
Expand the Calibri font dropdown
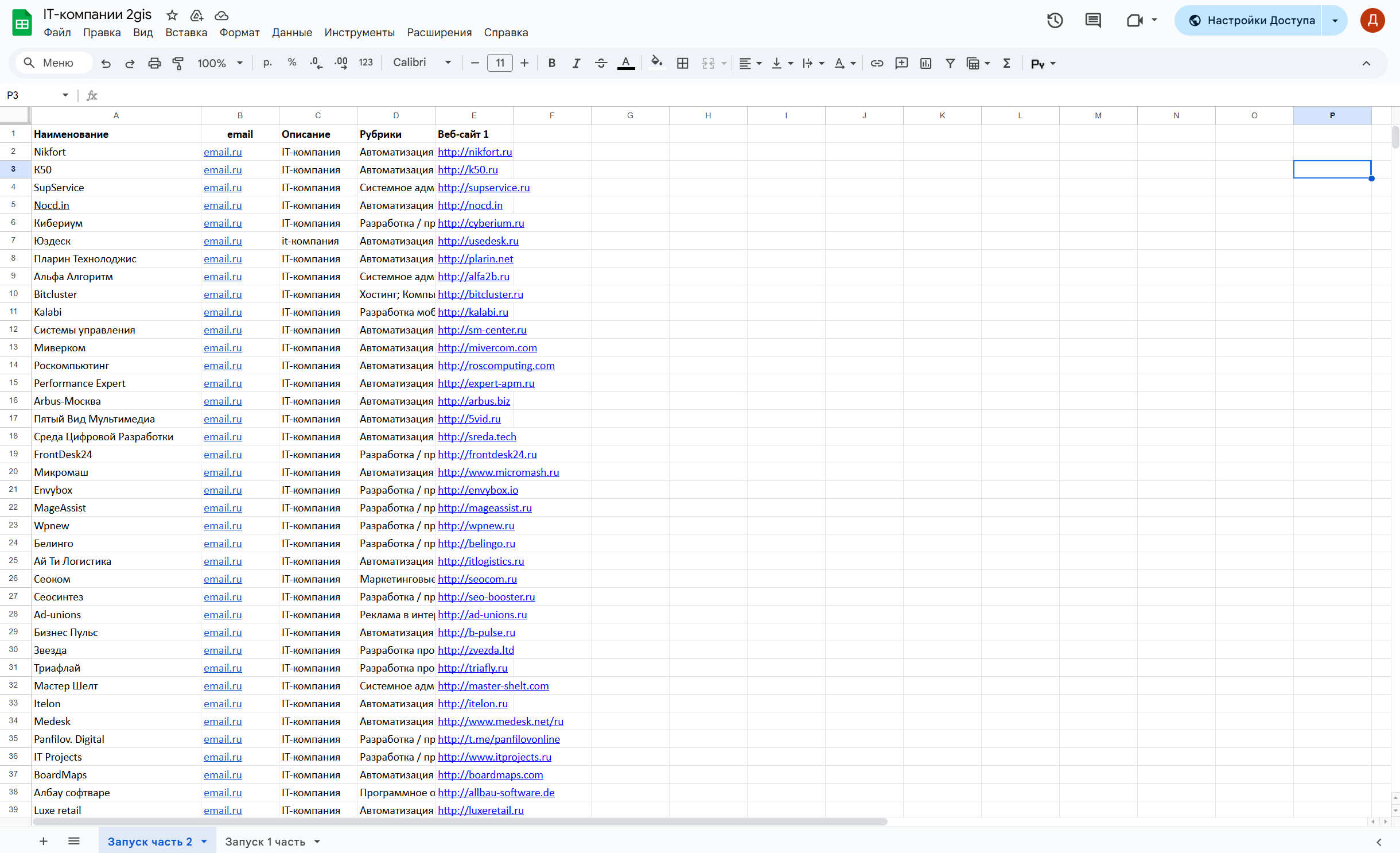[x=422, y=63]
